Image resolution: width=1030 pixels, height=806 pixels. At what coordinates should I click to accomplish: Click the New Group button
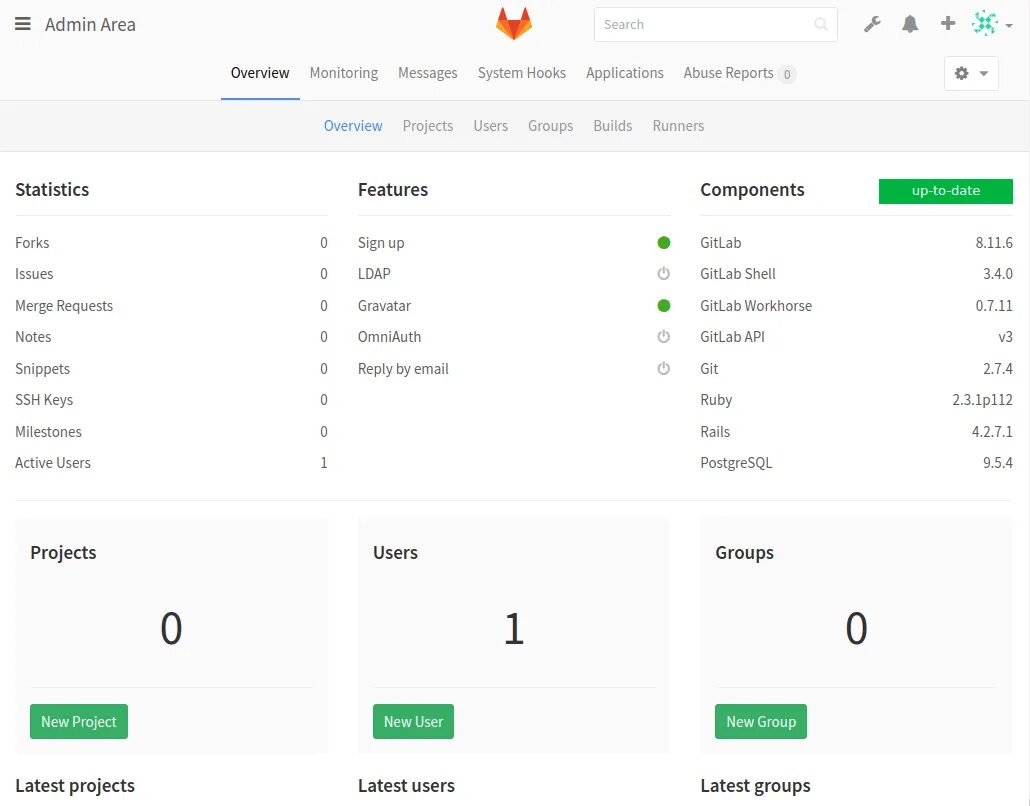click(x=761, y=721)
